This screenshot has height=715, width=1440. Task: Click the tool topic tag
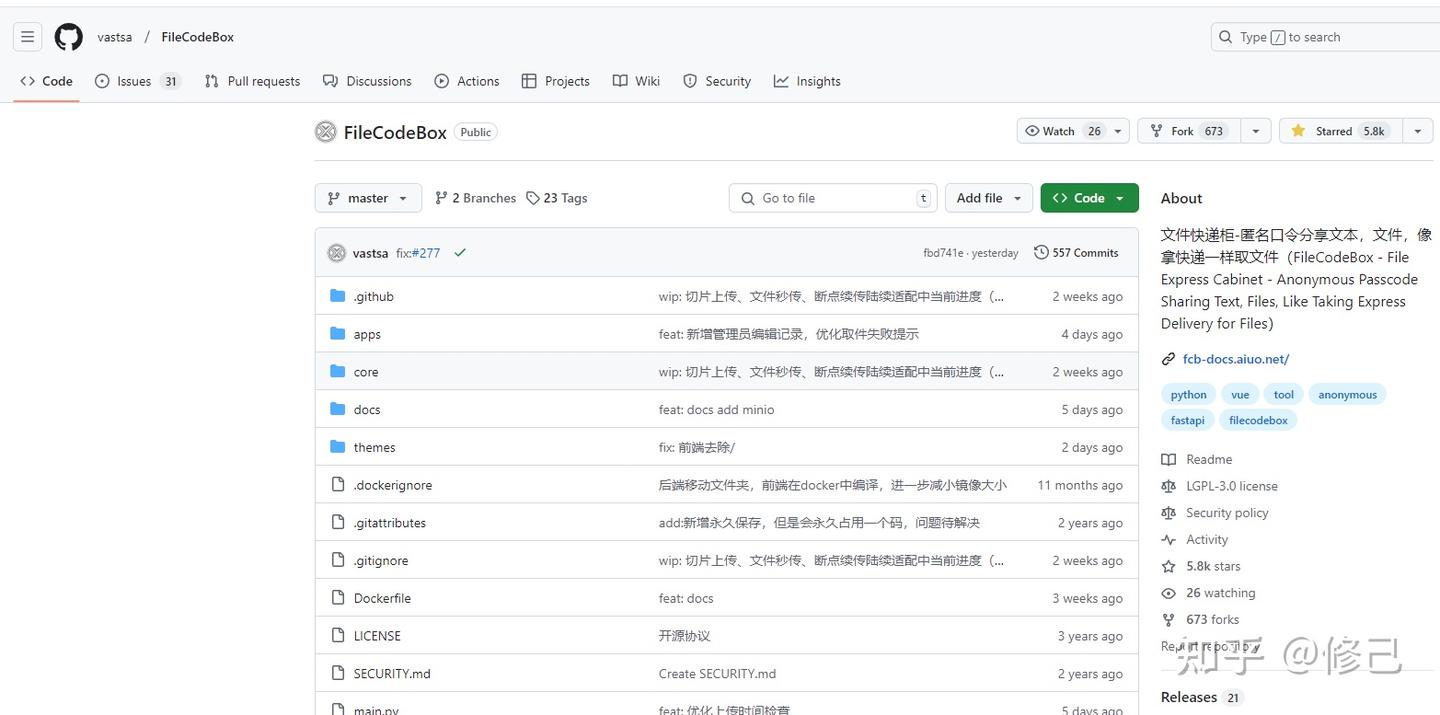(x=1284, y=394)
